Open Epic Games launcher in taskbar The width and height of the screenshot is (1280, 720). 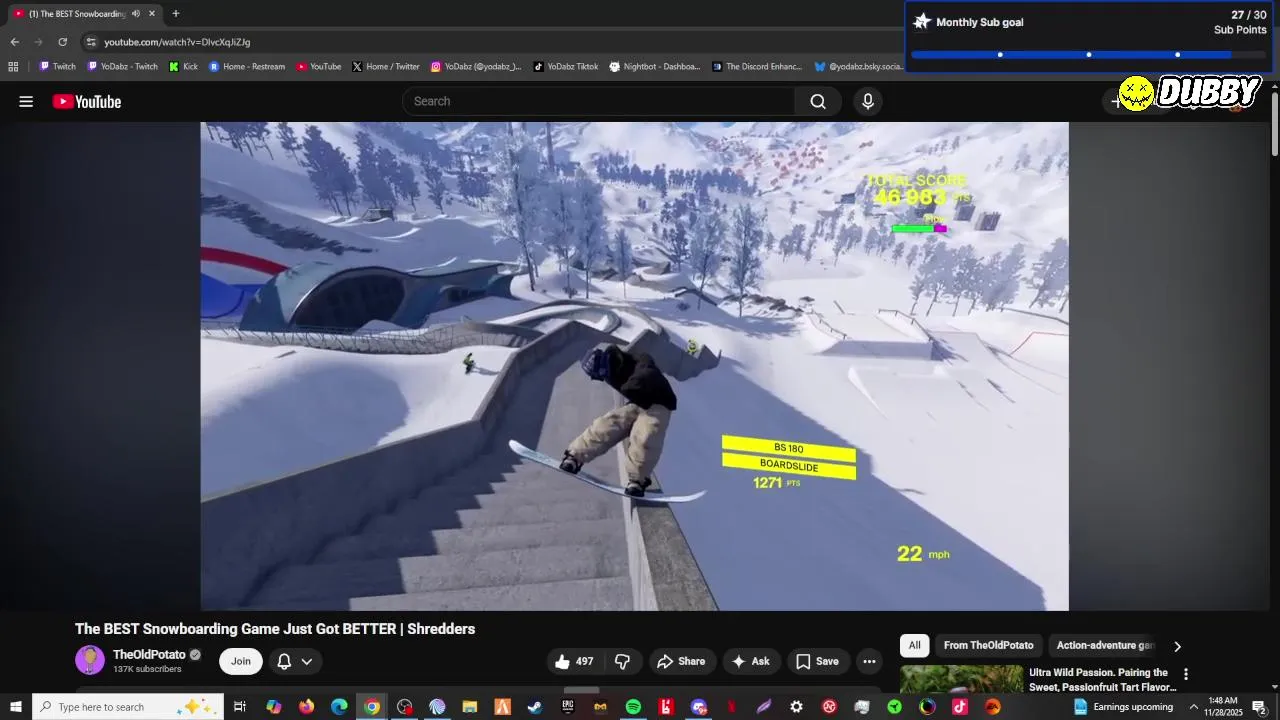click(568, 707)
